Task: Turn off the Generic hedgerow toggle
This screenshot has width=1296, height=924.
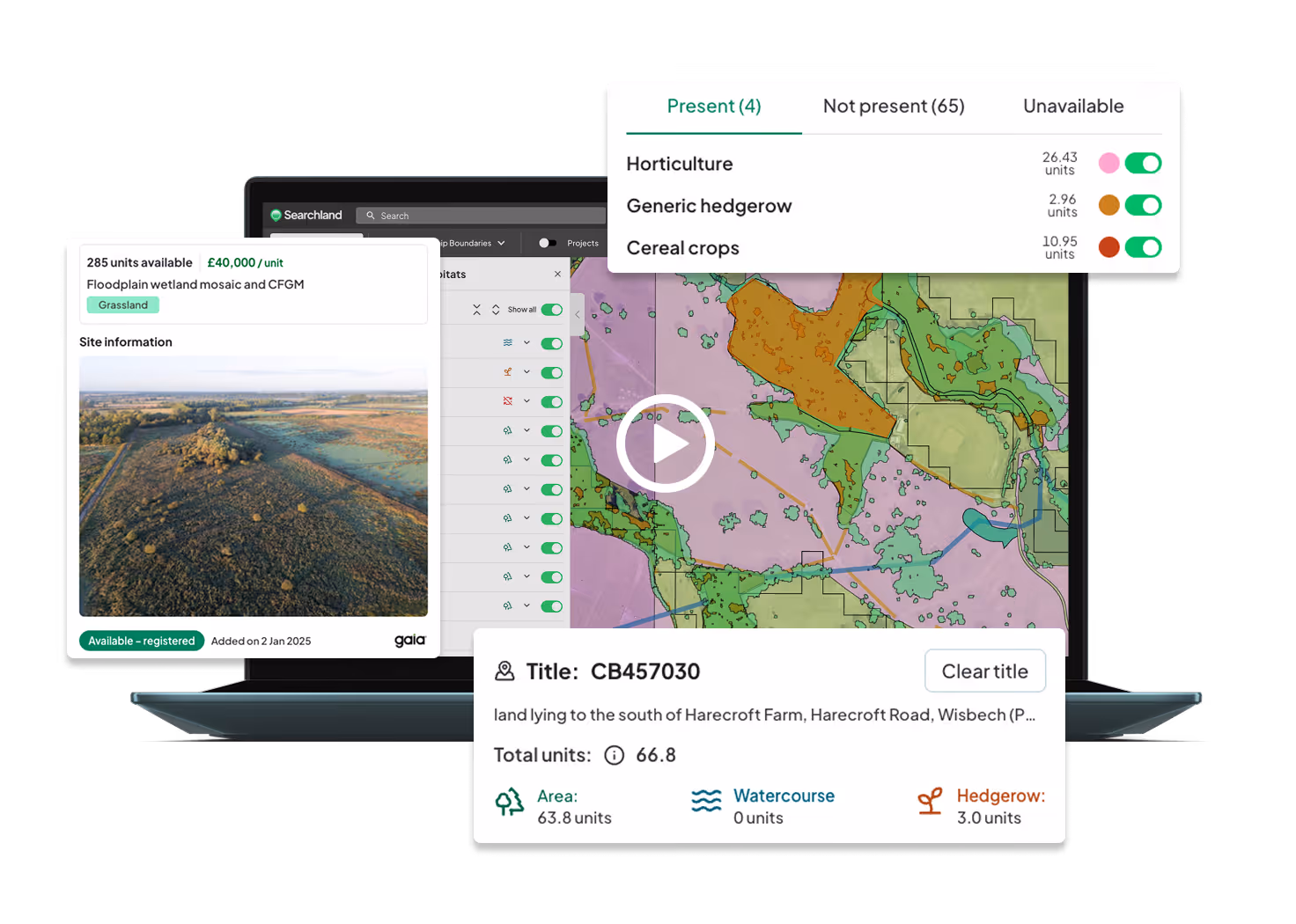Action: (x=1143, y=205)
